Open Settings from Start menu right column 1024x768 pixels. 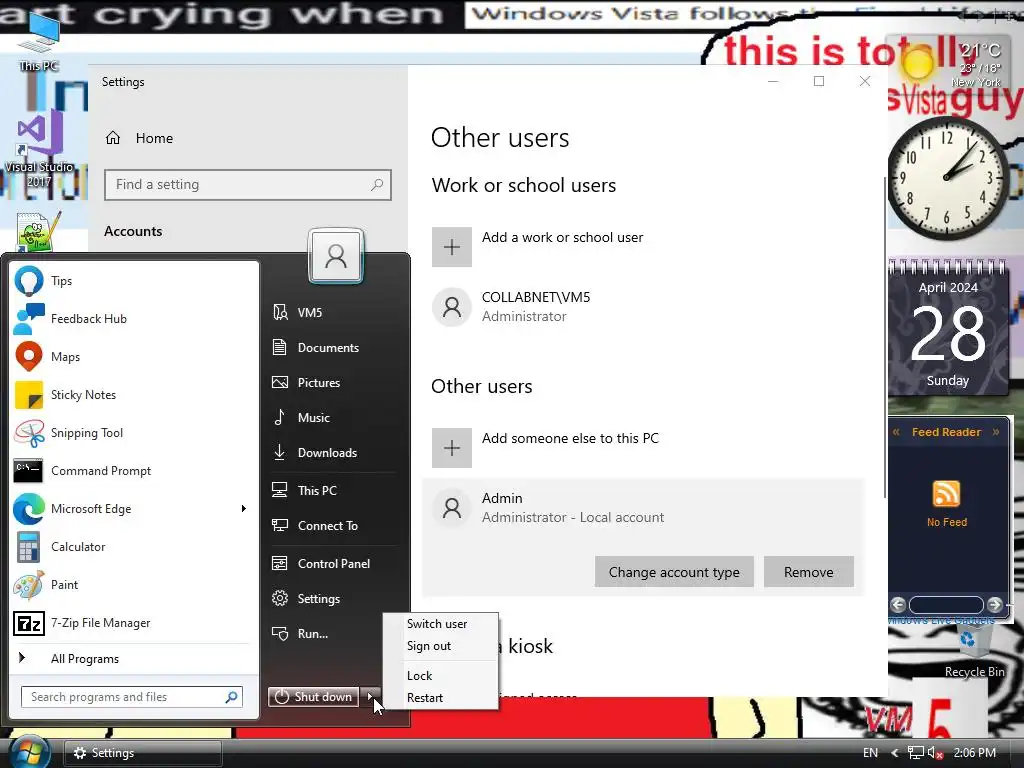point(333,599)
